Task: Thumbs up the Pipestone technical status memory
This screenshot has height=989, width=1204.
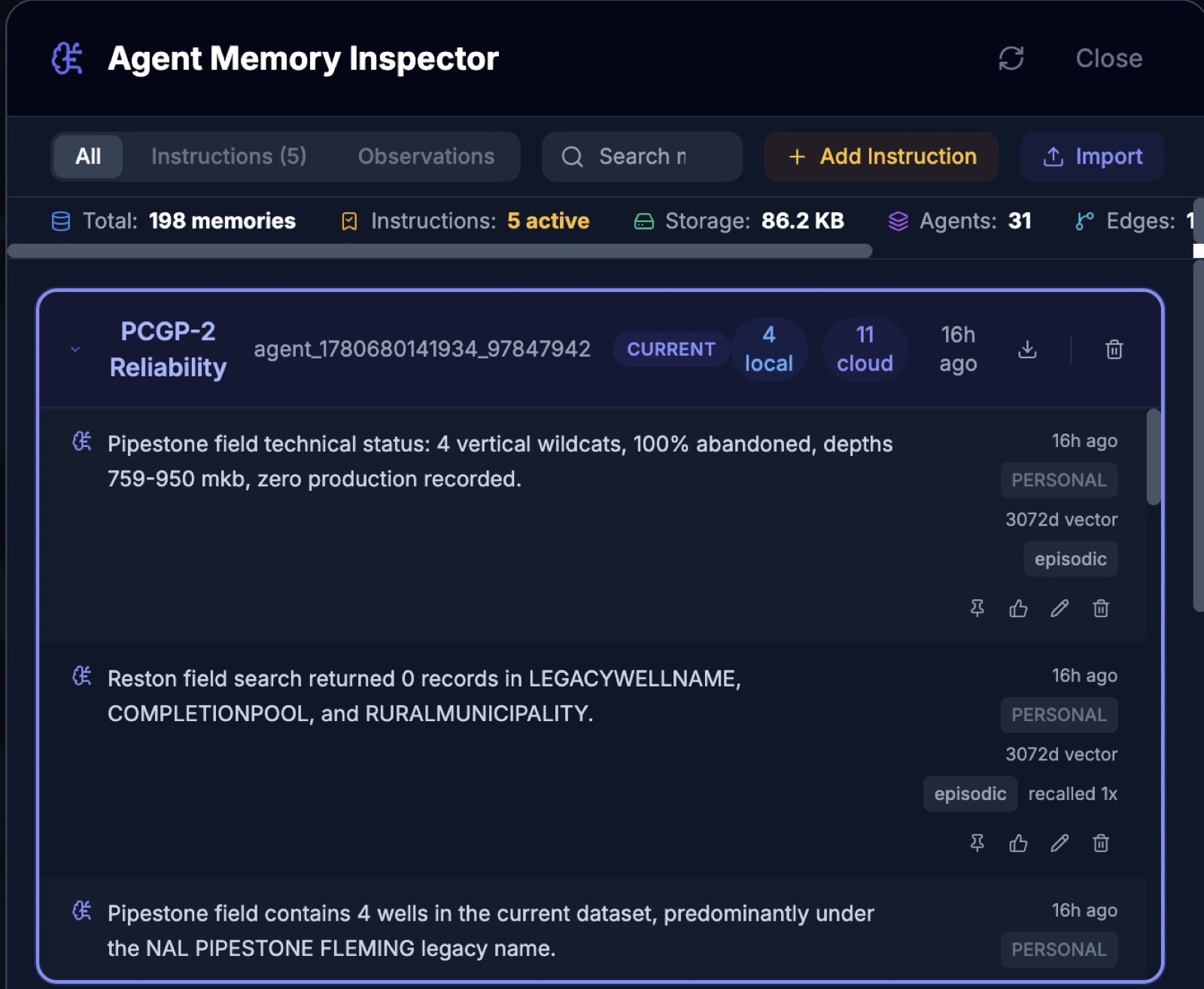Action: 1018,608
